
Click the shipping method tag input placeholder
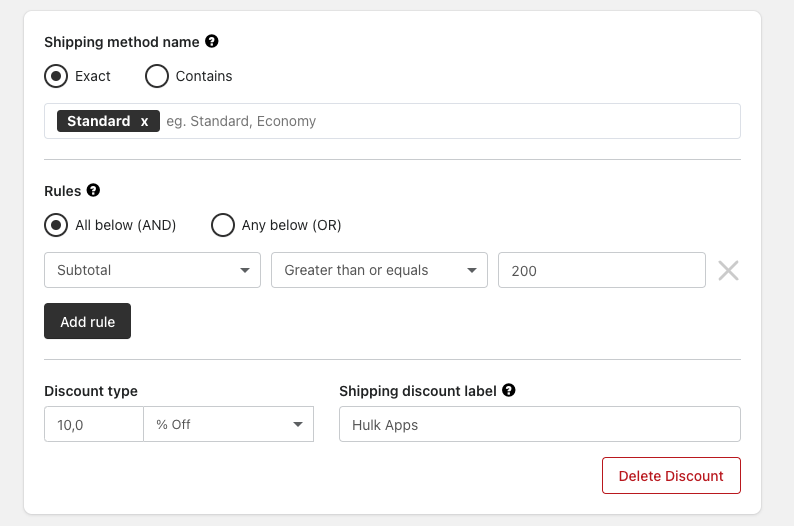[x=241, y=122]
